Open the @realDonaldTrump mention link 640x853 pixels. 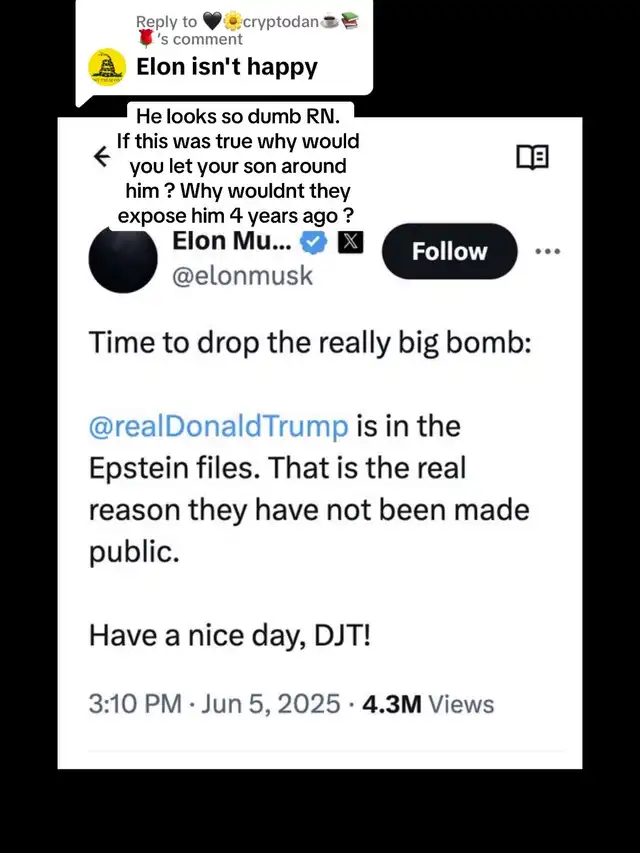coord(219,426)
